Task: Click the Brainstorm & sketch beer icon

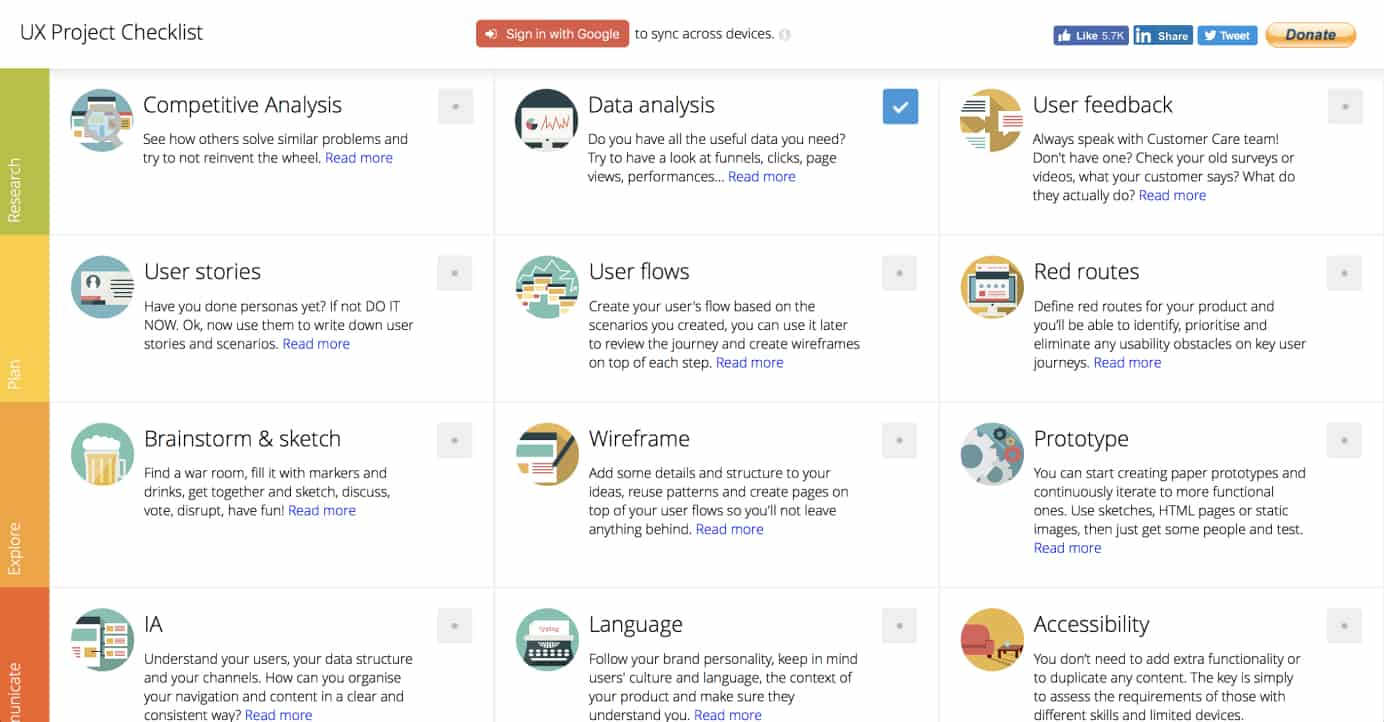Action: 102,454
